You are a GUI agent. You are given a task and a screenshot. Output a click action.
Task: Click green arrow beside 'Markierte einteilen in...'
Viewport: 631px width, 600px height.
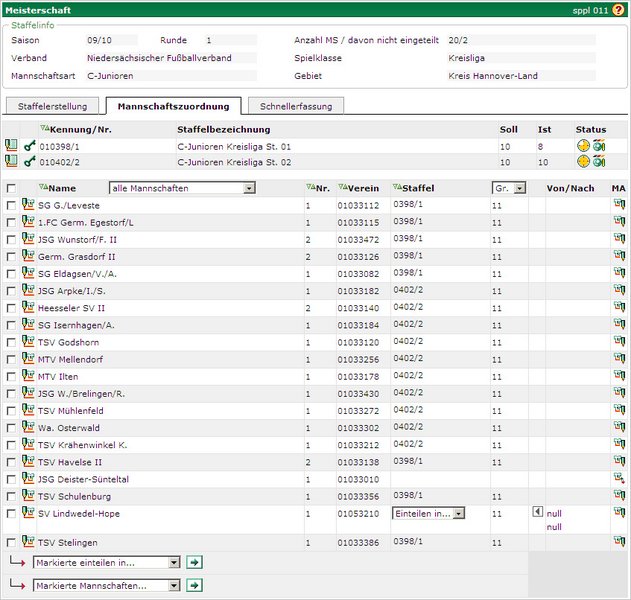tap(194, 562)
